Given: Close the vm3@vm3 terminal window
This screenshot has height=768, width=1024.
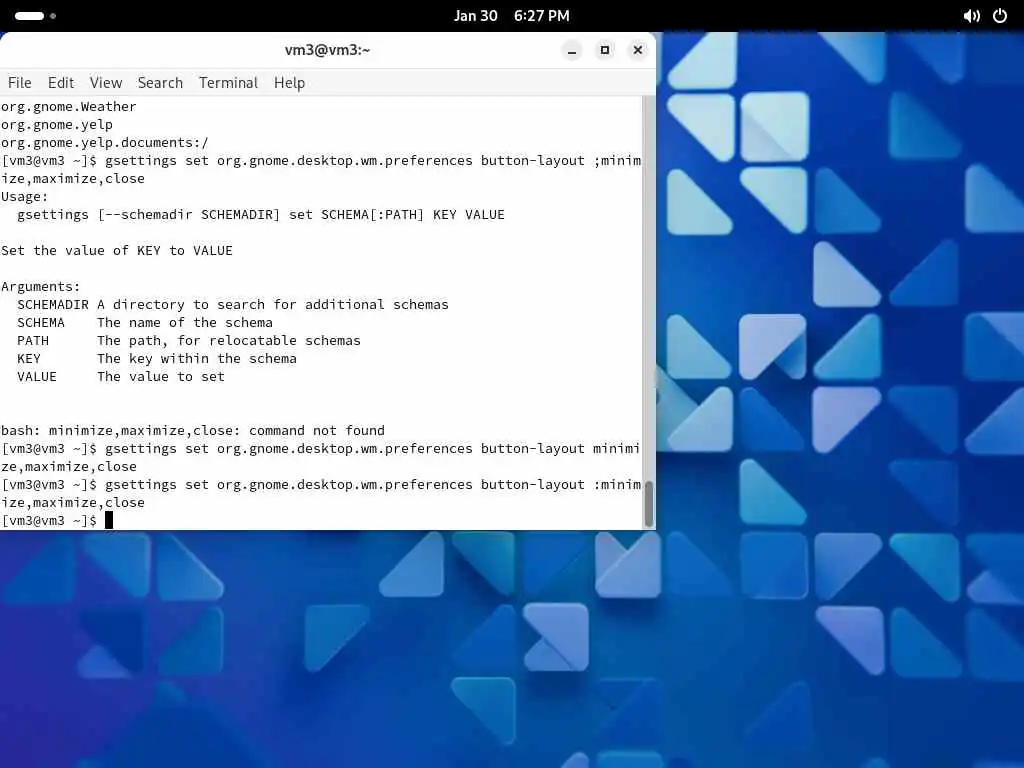Looking at the screenshot, I should coord(638,50).
